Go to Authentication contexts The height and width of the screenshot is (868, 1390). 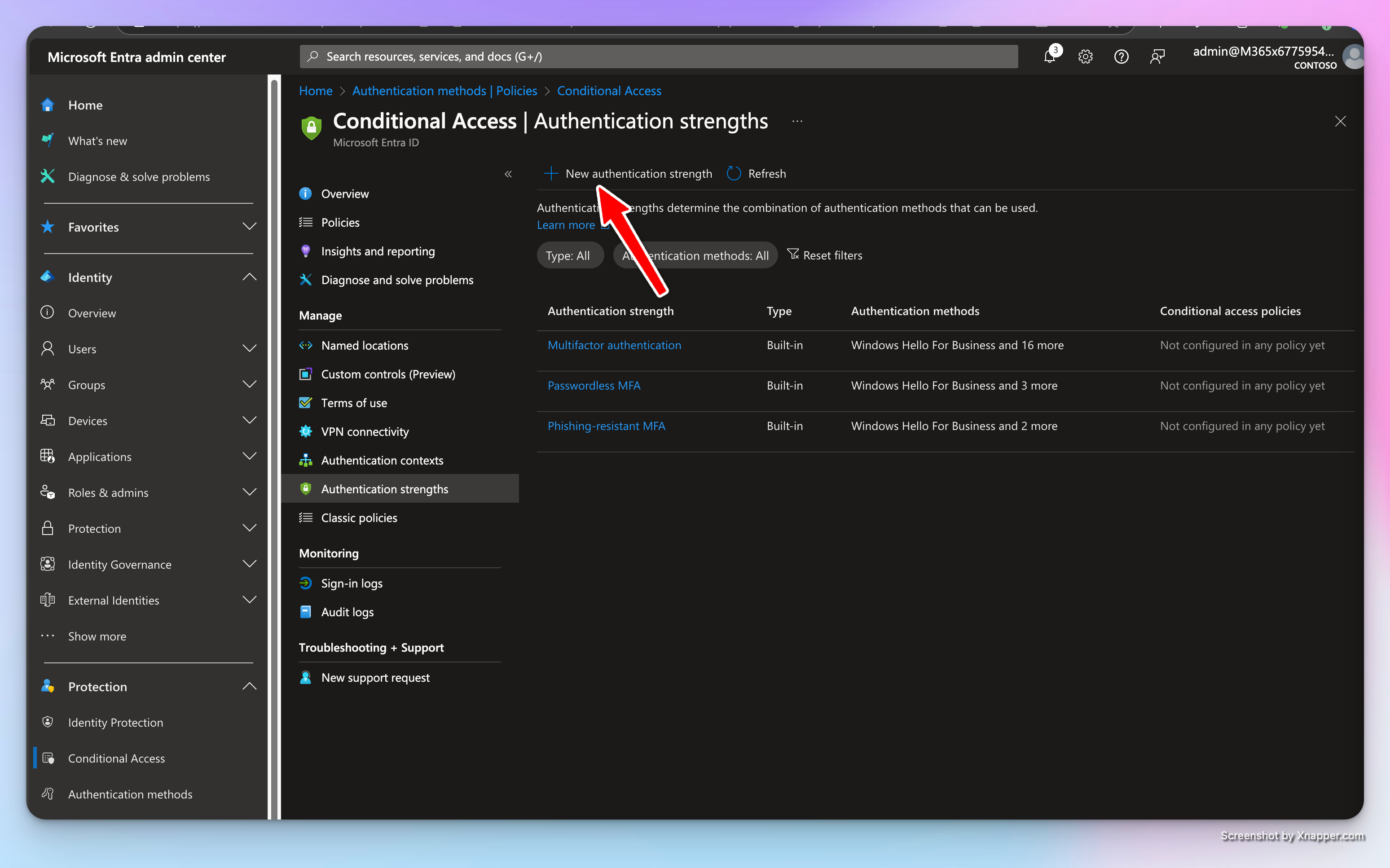pos(382,460)
